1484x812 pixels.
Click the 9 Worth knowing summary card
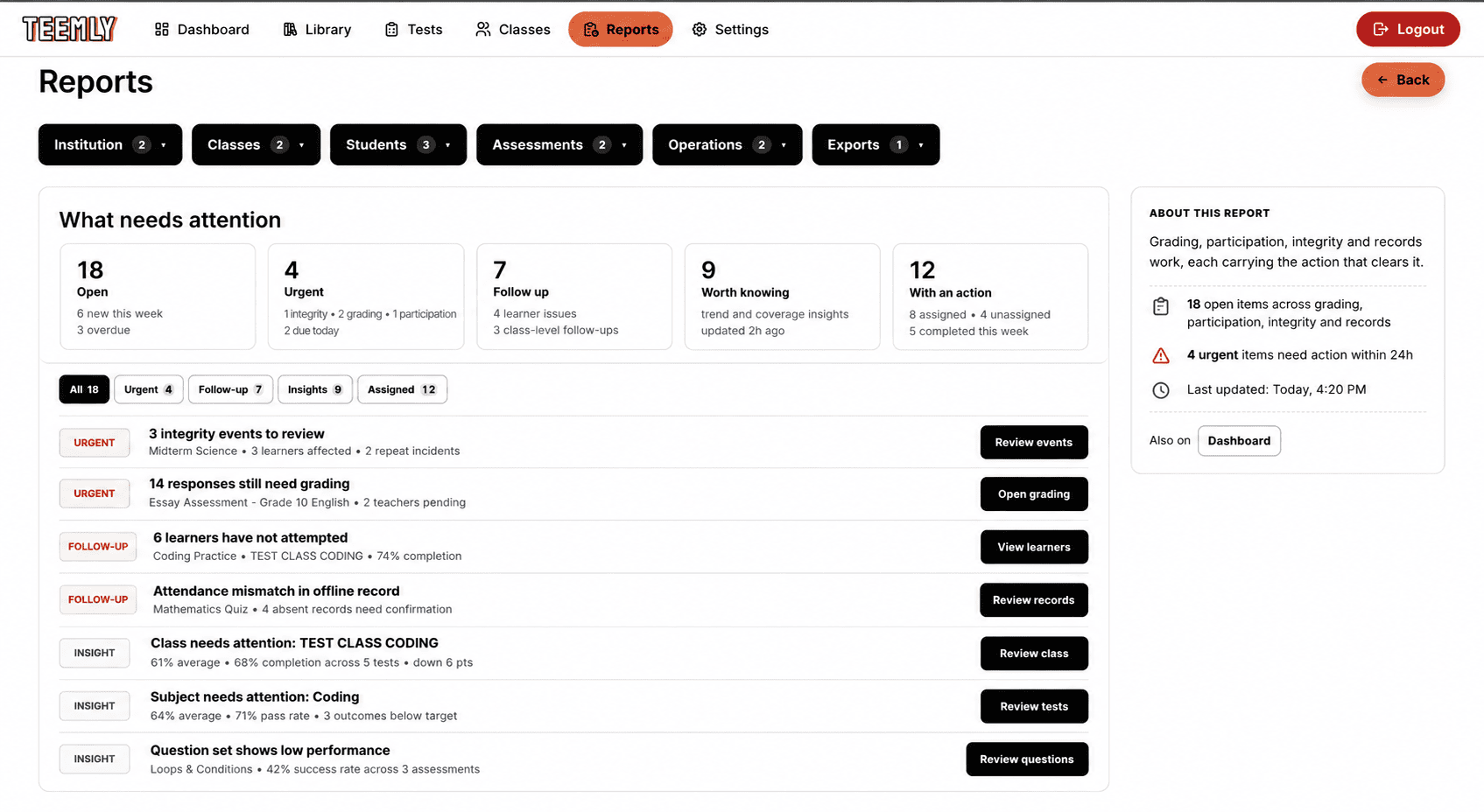(x=783, y=297)
